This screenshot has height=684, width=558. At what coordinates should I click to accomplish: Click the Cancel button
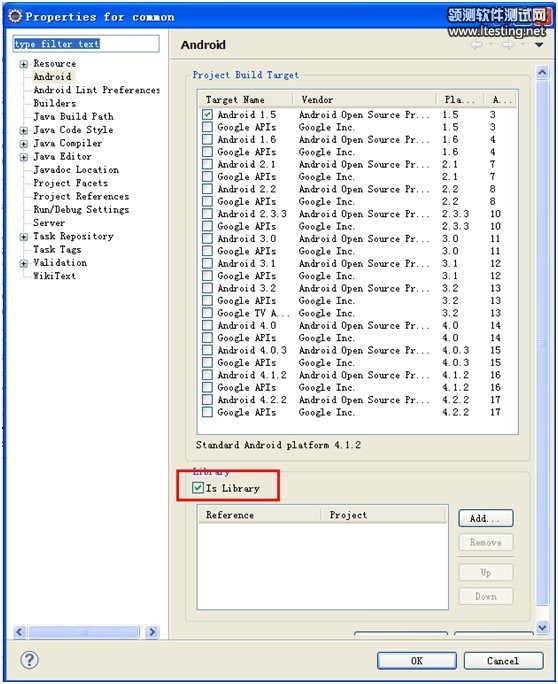[x=503, y=660]
